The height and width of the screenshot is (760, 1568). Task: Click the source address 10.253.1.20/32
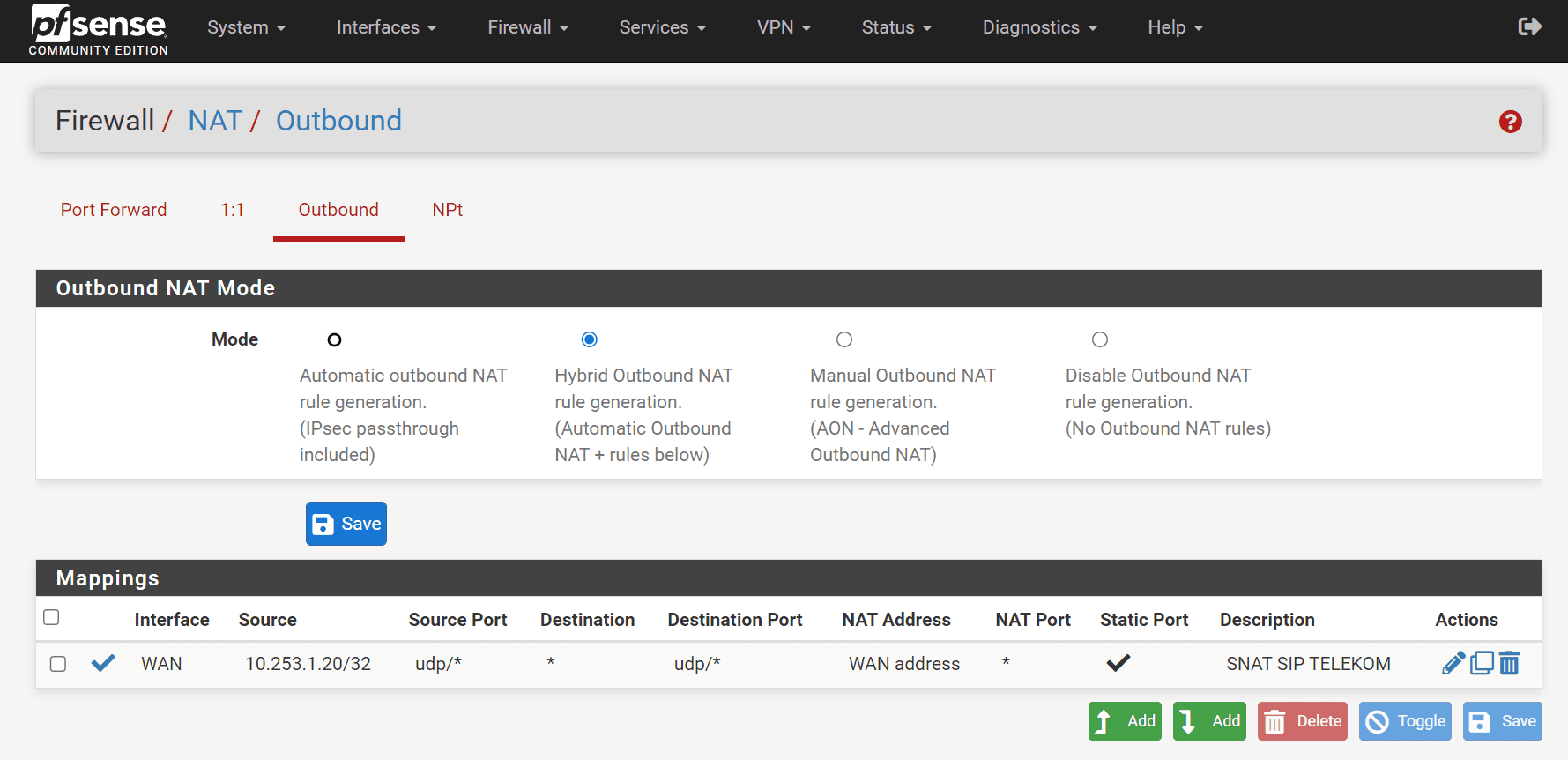tap(308, 664)
